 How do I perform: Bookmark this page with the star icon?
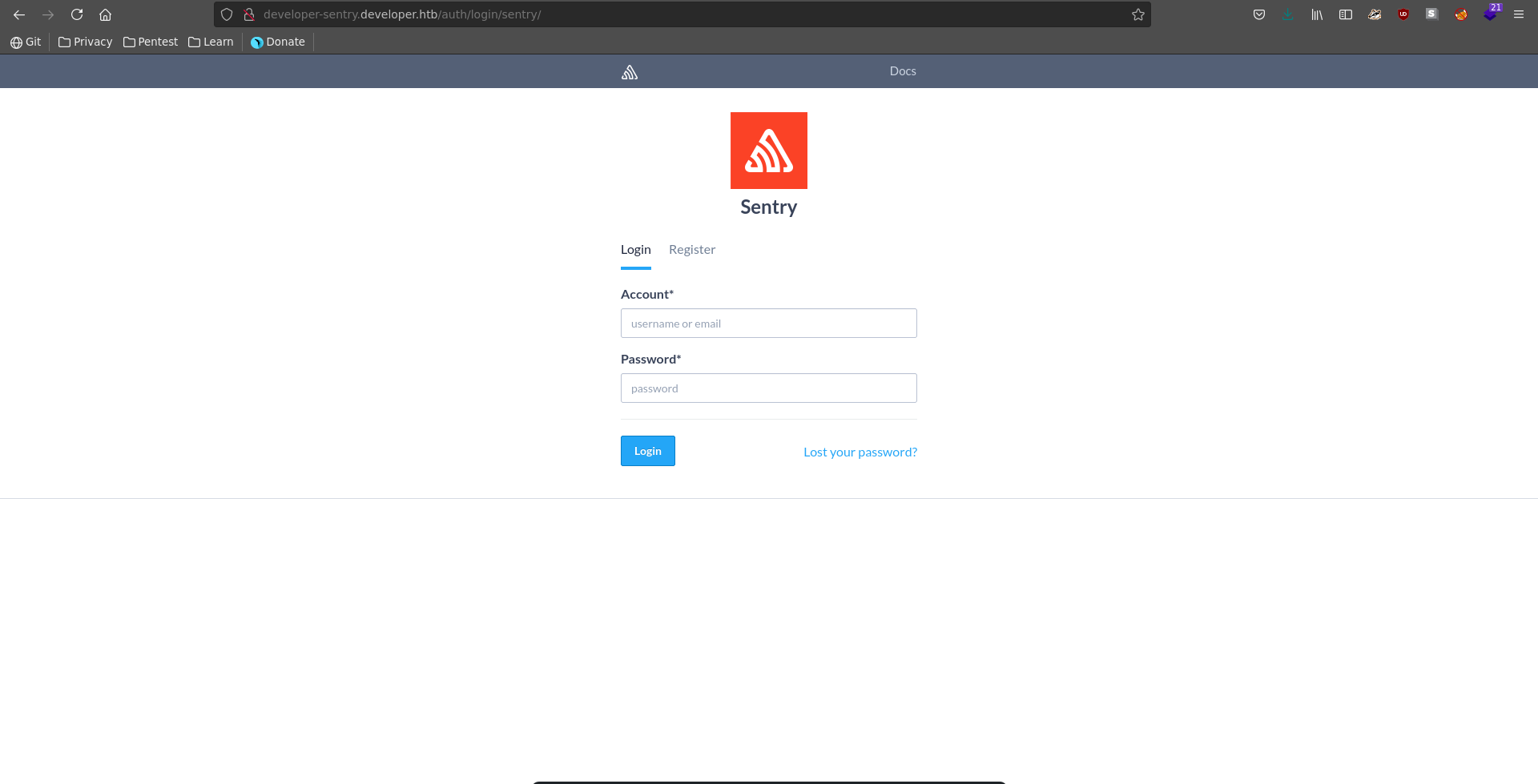[1137, 14]
